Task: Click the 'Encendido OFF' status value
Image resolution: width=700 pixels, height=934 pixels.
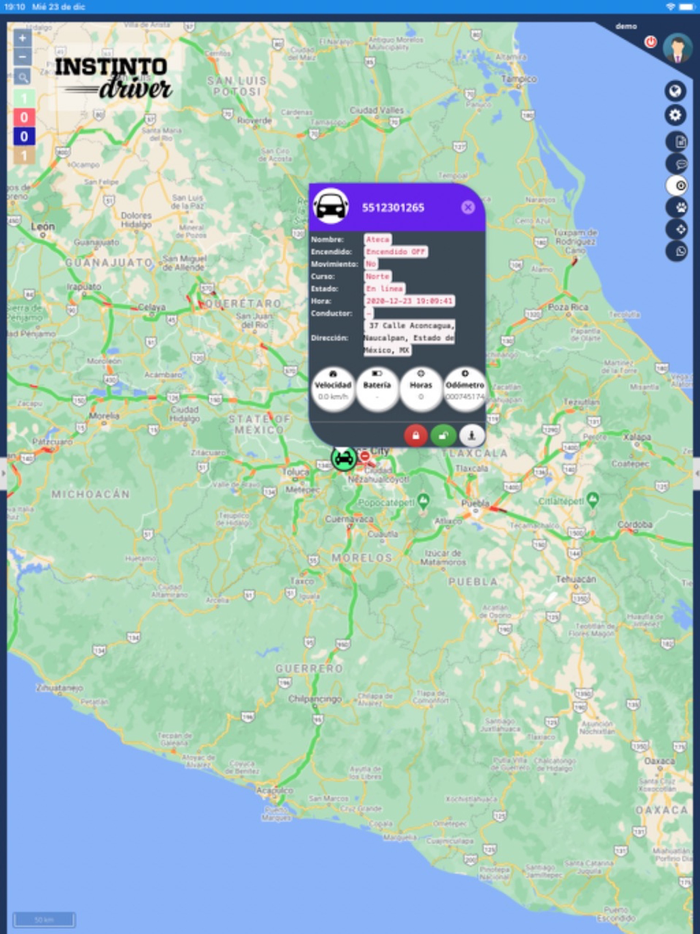Action: pos(396,252)
